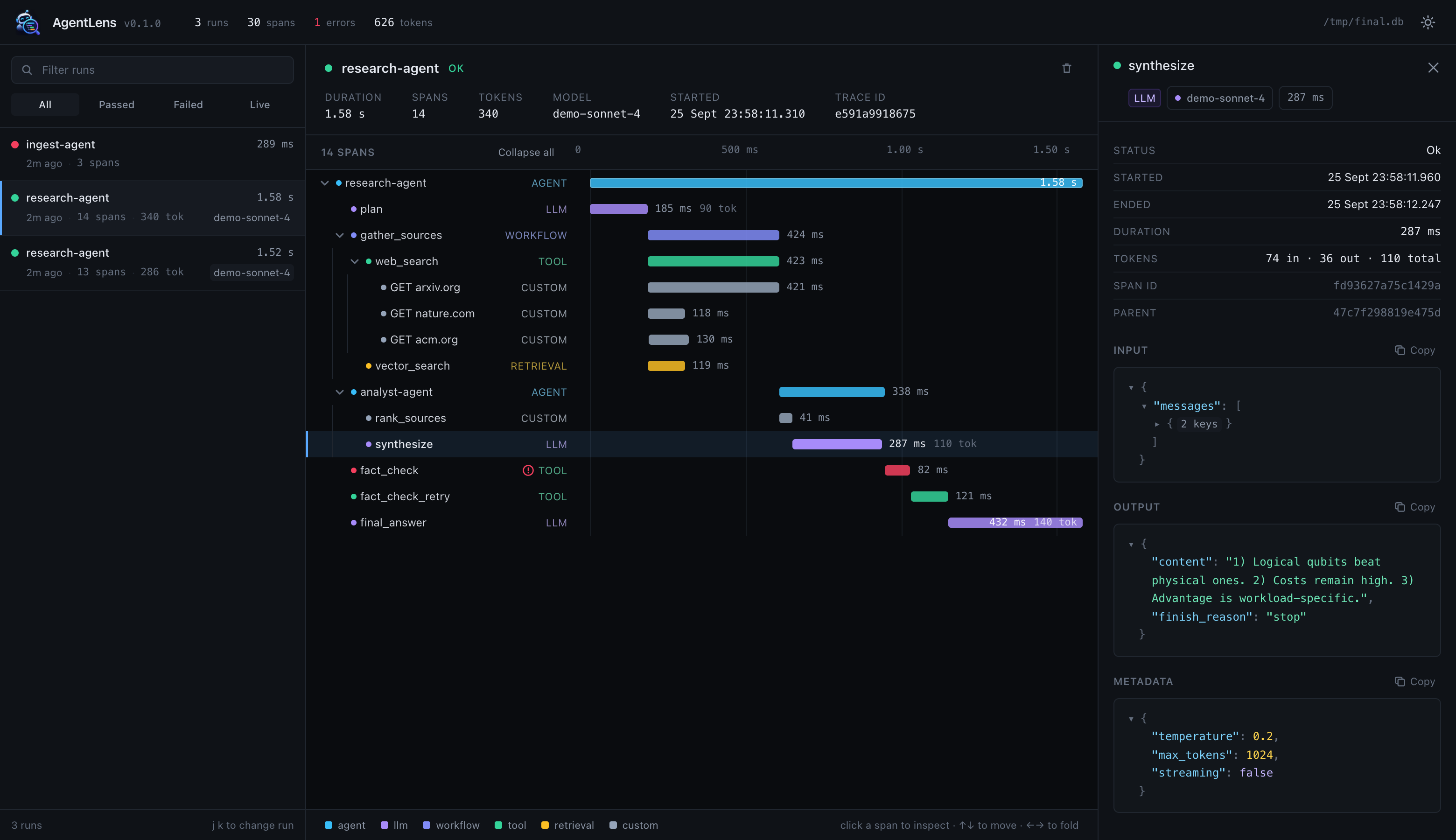Screen dimensions: 1456x840
Task: Collapse the METADATA JSON root object
Action: [1131, 719]
